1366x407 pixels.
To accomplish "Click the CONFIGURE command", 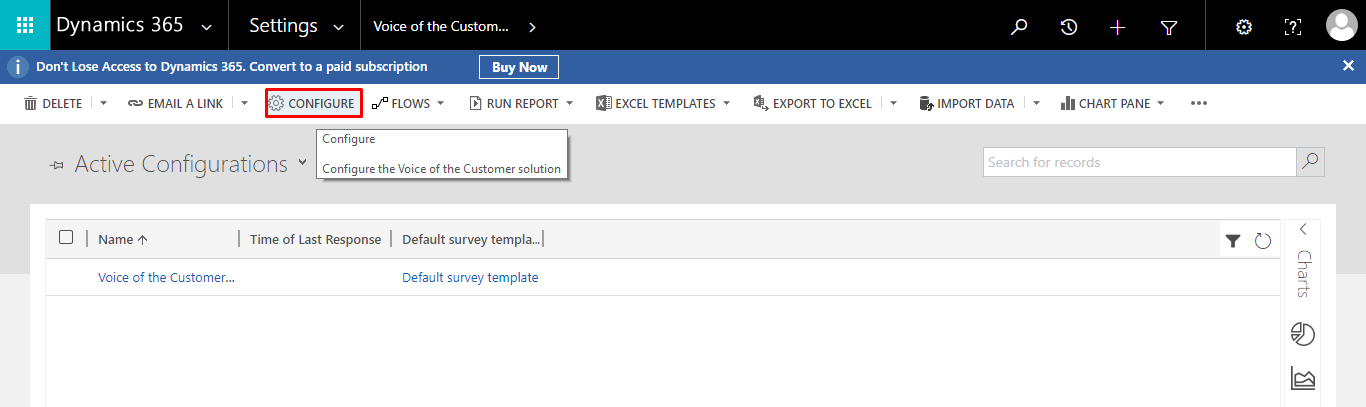I will point(312,103).
